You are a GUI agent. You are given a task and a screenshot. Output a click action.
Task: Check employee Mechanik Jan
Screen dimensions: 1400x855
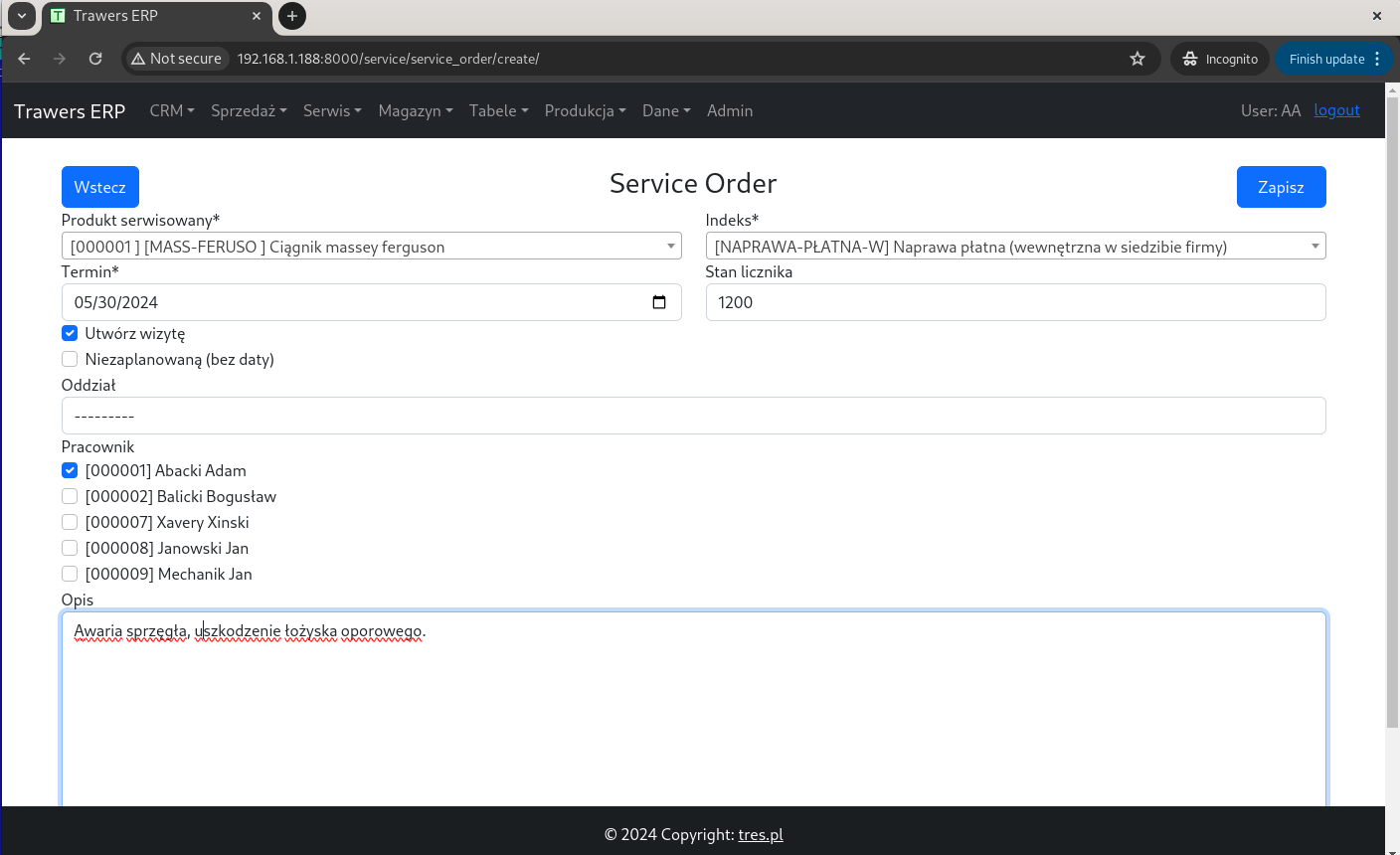coord(70,574)
